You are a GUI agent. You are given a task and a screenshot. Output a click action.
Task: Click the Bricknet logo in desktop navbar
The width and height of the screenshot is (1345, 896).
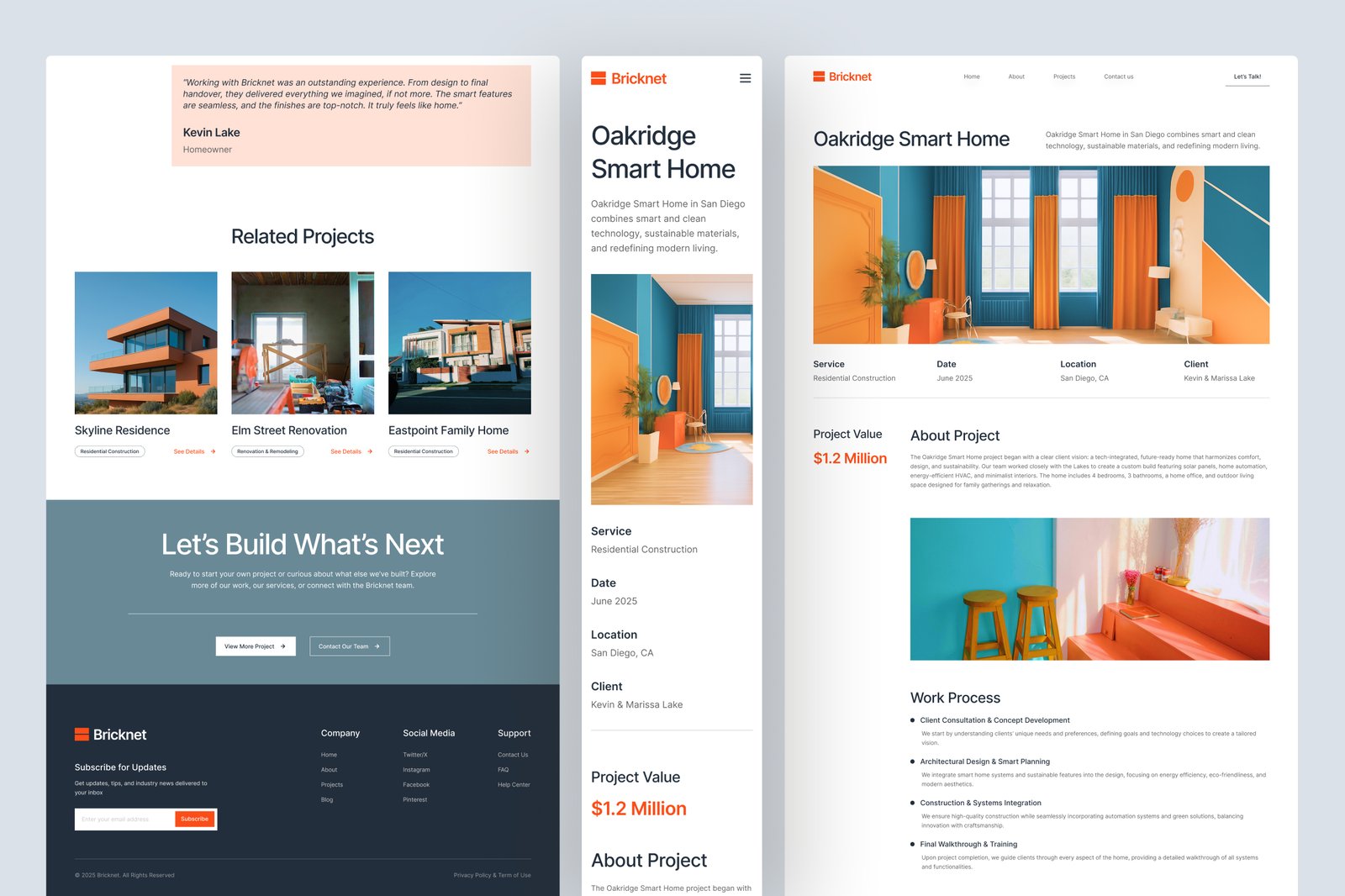point(841,76)
